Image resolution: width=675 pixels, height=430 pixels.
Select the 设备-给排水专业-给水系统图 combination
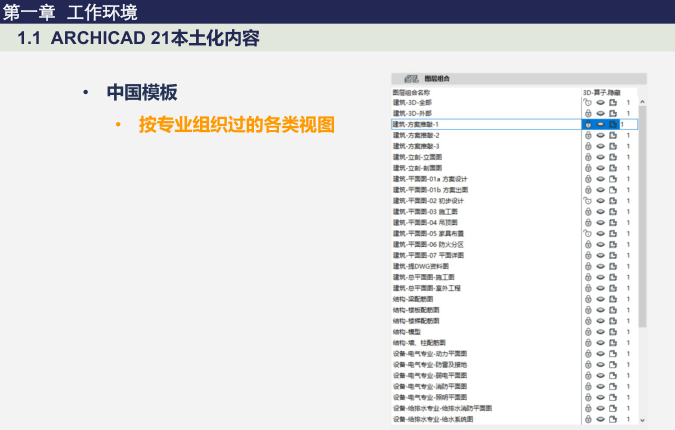(x=438, y=419)
